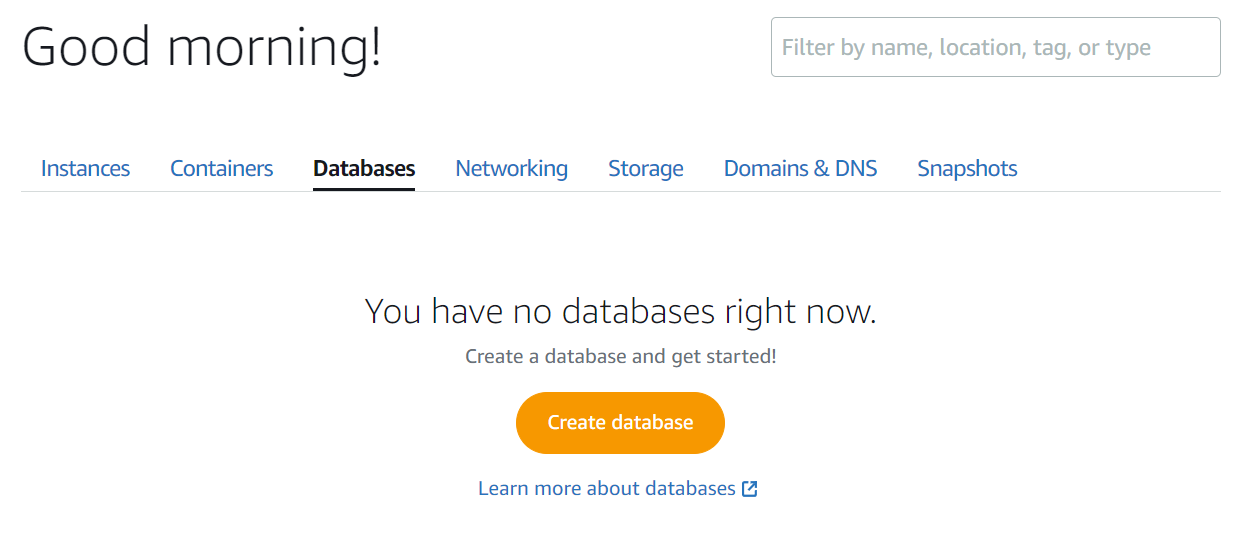Click the no databases right now message
This screenshot has width=1244, height=552.
pyautogui.click(x=620, y=312)
